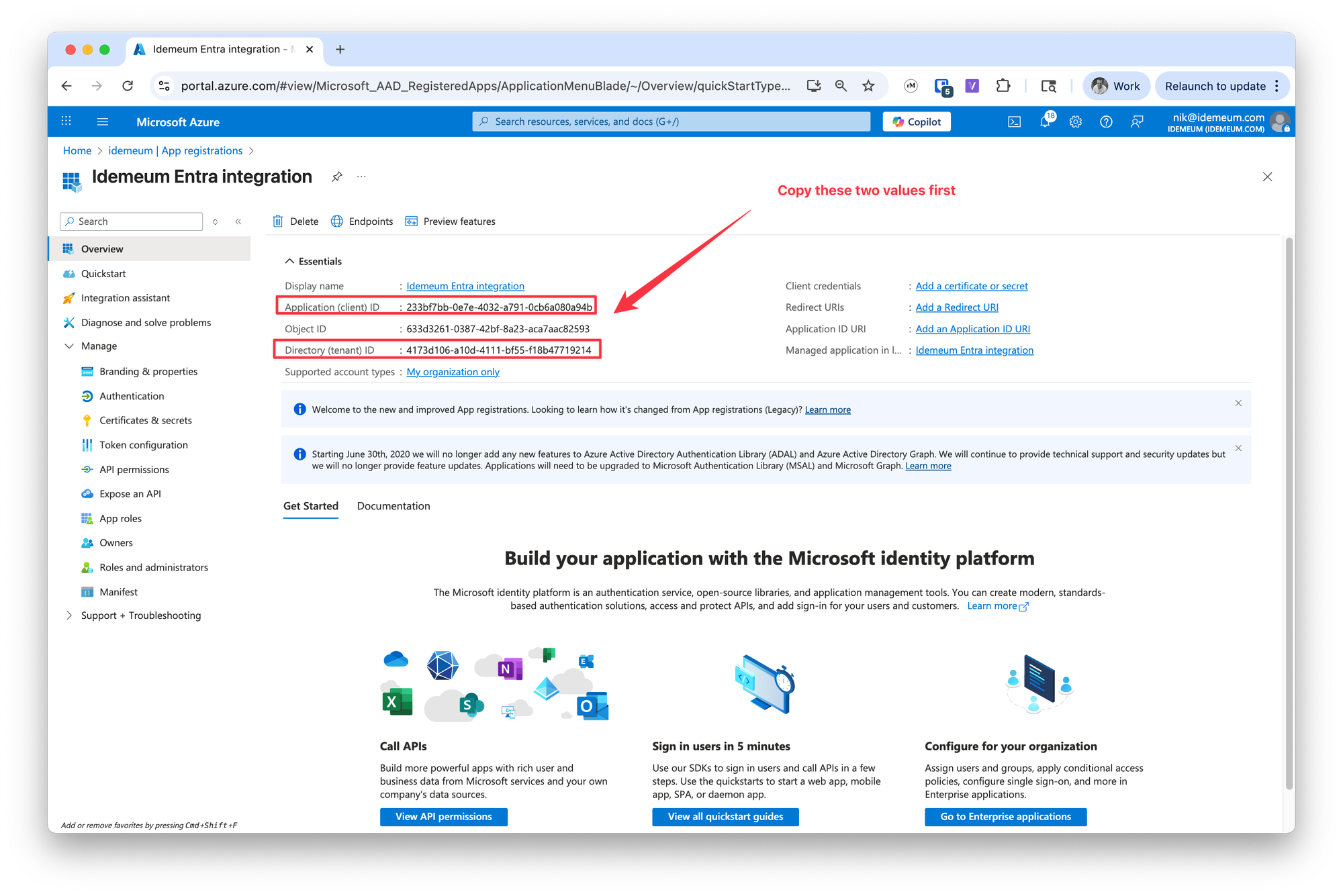Open the feedback icon in header
This screenshot has width=1343, height=896.
coord(1137,121)
